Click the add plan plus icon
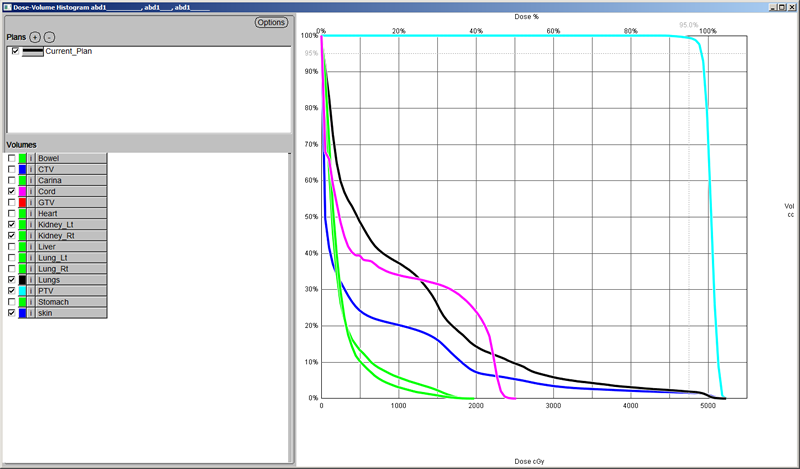Screen dimensions: 800x469 35,37
